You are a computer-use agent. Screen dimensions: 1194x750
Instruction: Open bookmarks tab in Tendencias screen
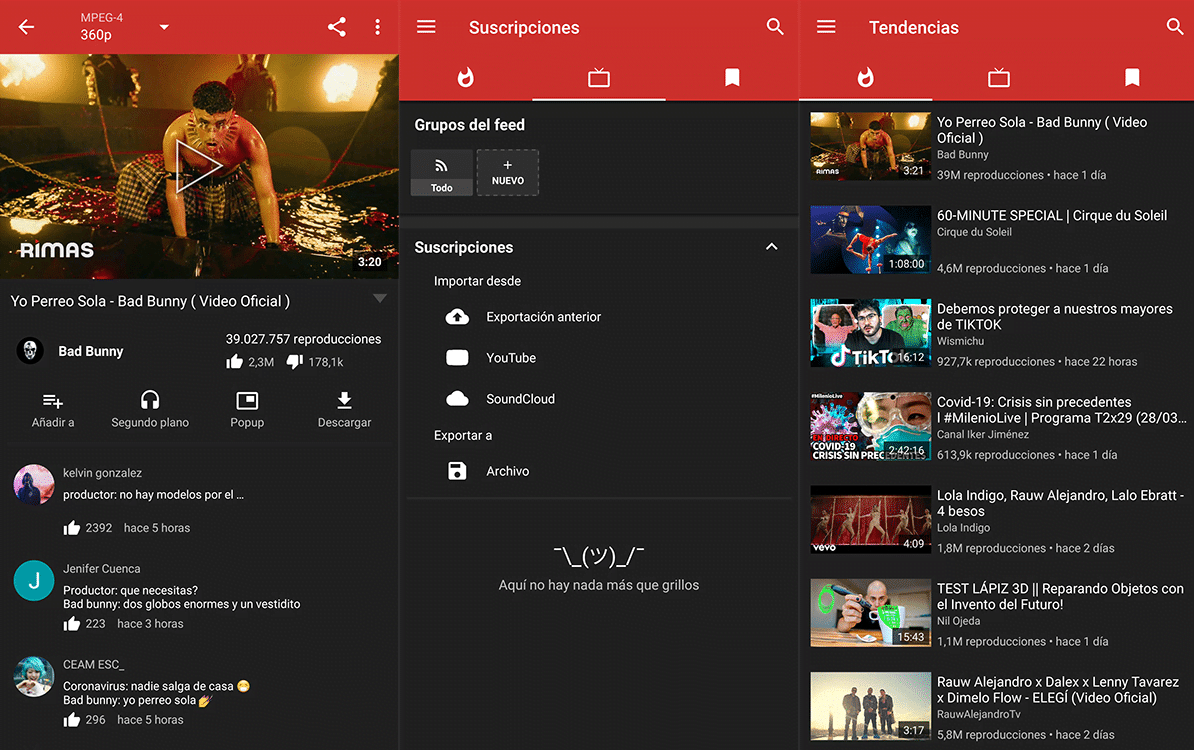1132,78
